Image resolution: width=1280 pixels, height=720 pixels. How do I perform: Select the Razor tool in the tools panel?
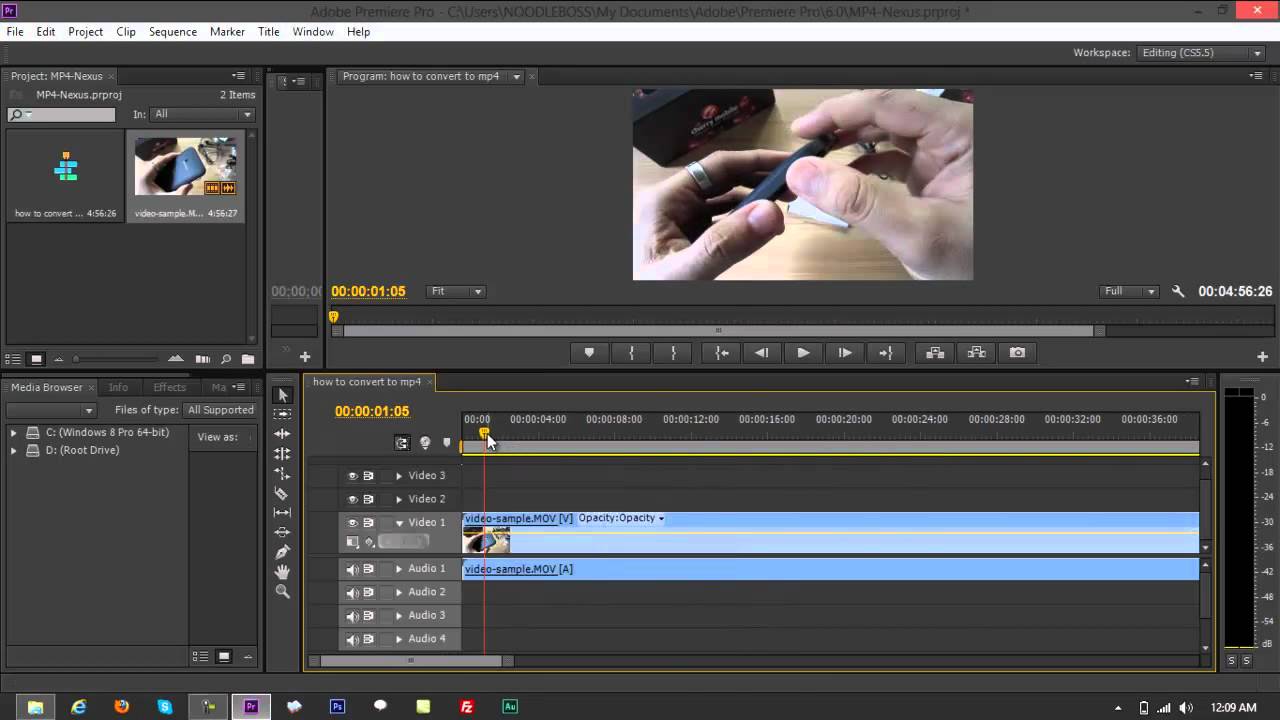click(x=282, y=493)
